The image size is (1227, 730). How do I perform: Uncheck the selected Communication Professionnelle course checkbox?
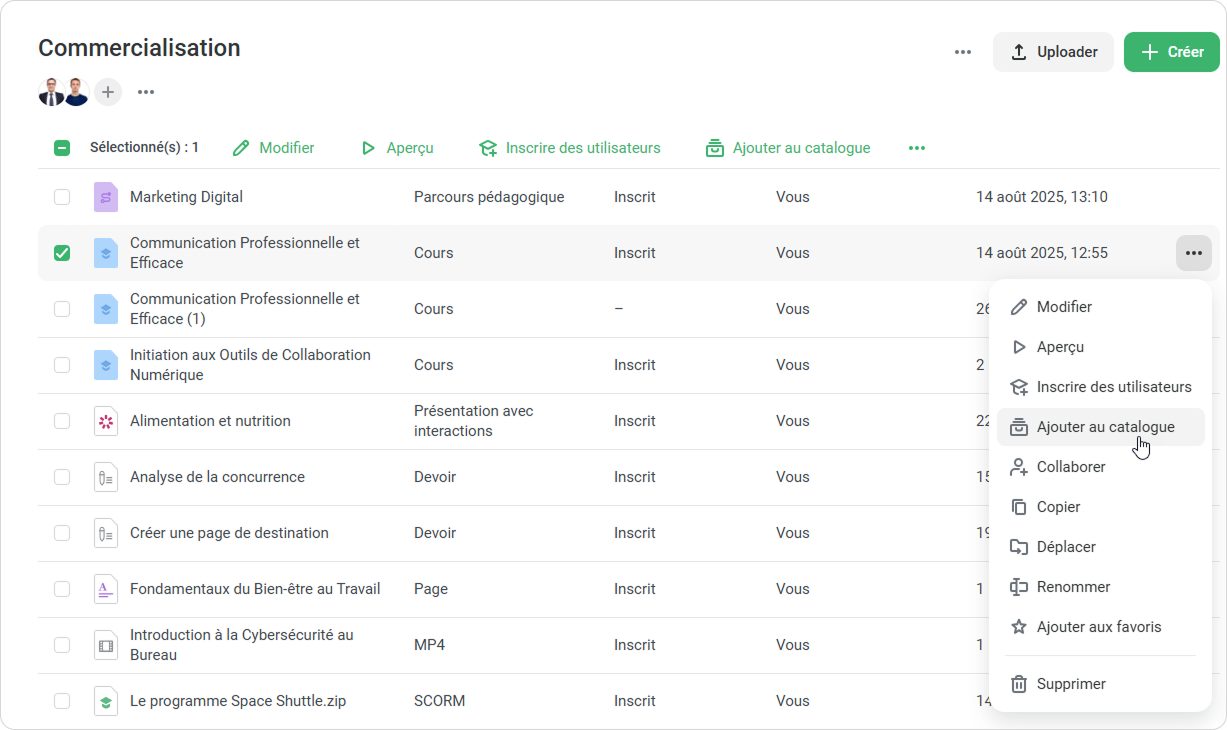(x=62, y=253)
